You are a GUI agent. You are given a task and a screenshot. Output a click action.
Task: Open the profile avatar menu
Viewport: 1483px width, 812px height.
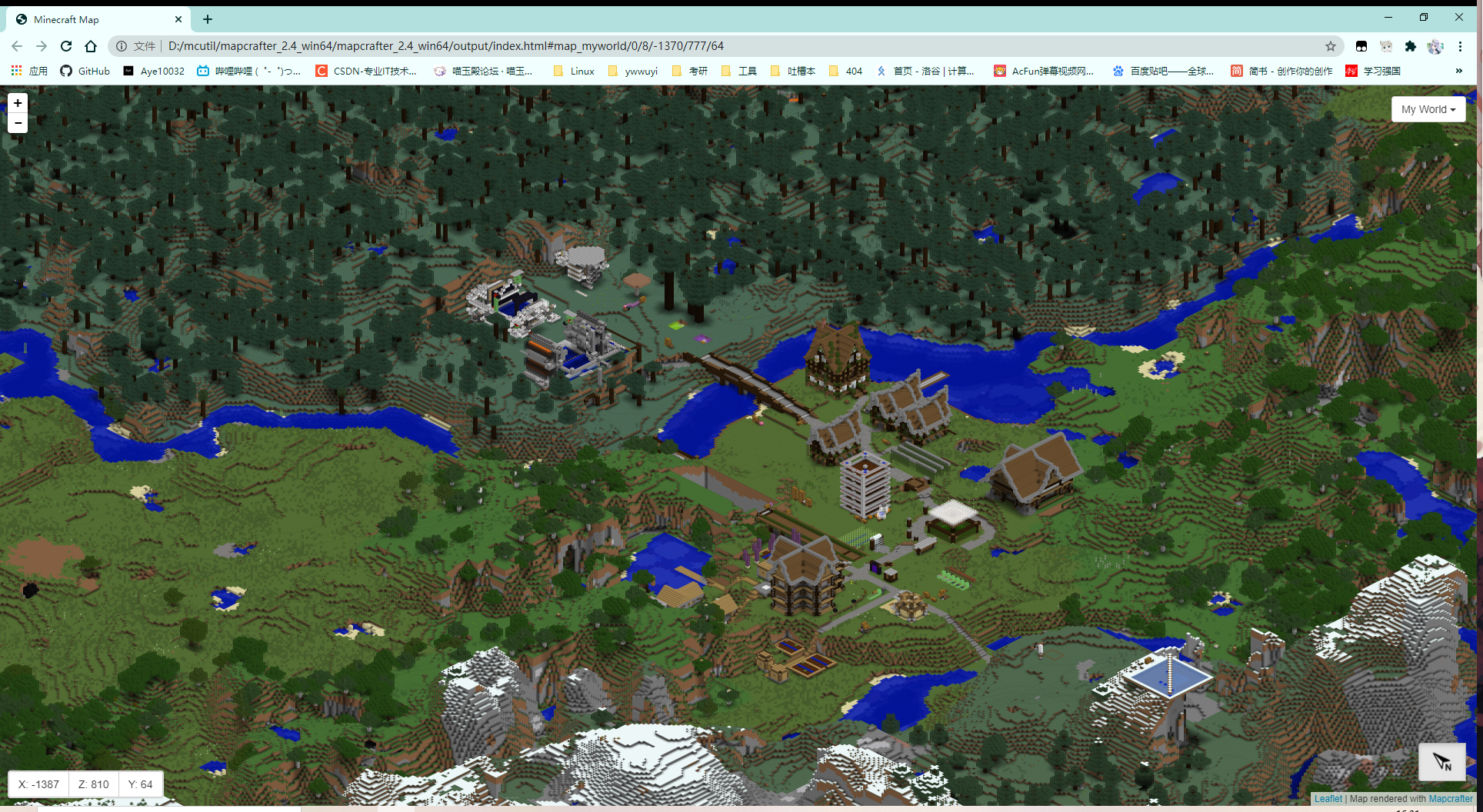click(x=1435, y=46)
